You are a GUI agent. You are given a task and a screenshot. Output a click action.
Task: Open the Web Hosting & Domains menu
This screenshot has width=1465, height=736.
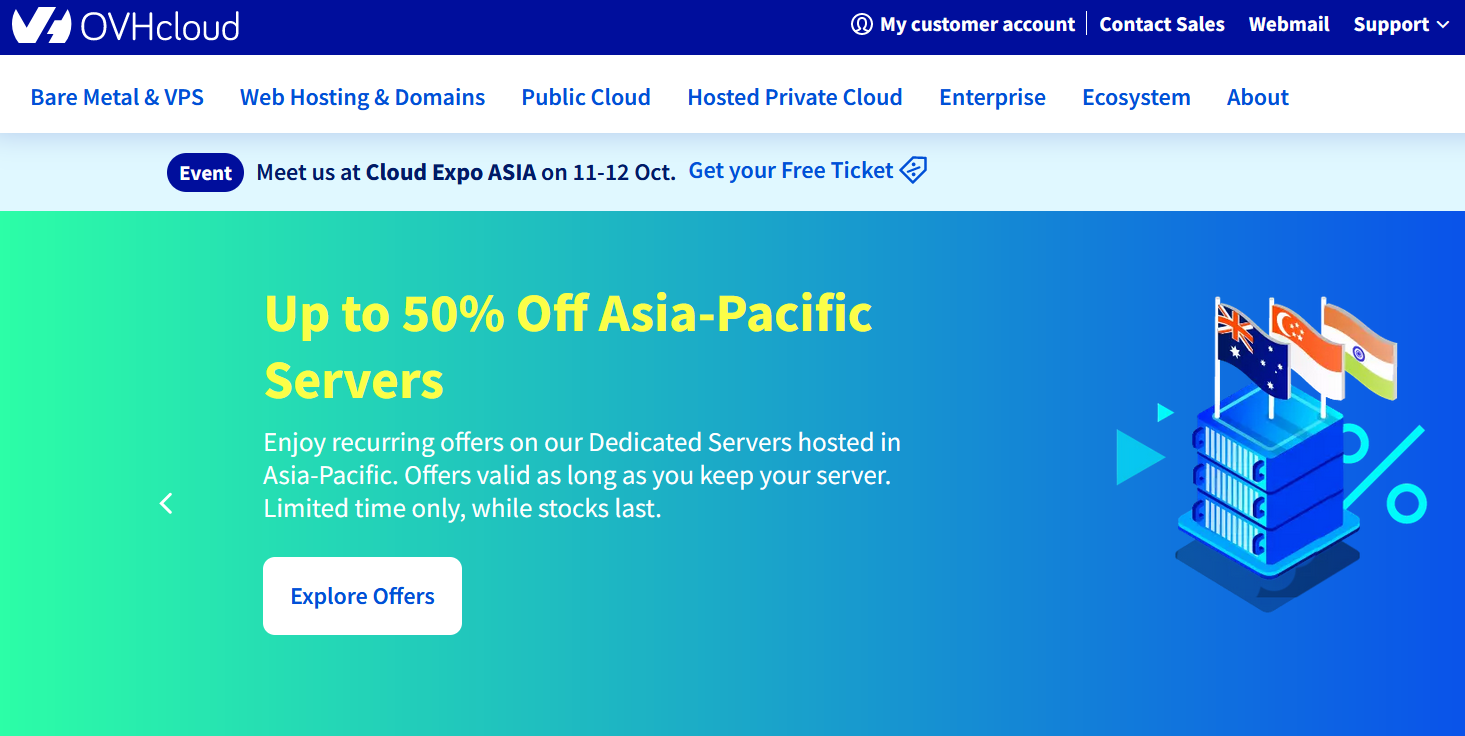362,97
